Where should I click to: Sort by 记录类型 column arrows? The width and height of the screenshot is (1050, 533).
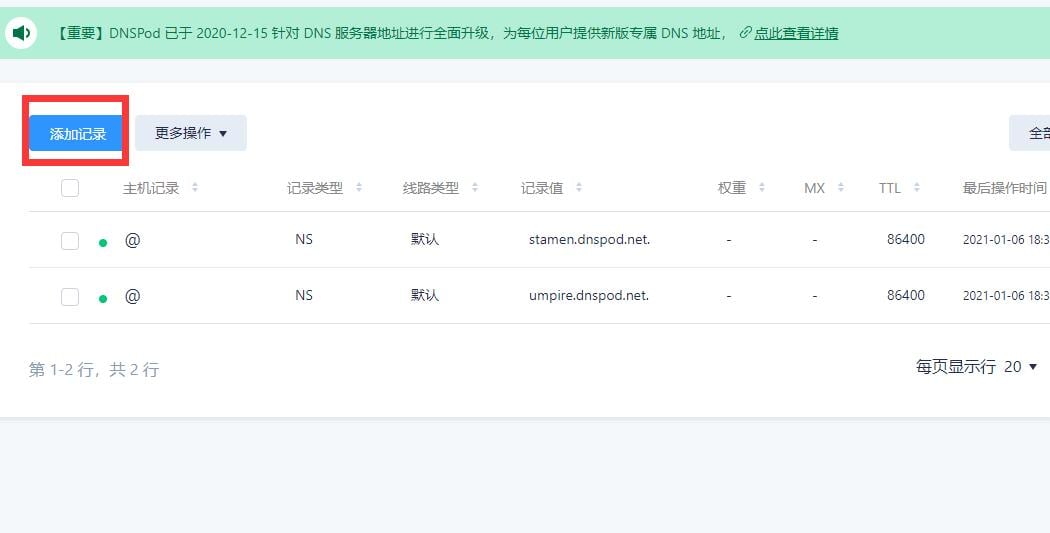pos(358,187)
